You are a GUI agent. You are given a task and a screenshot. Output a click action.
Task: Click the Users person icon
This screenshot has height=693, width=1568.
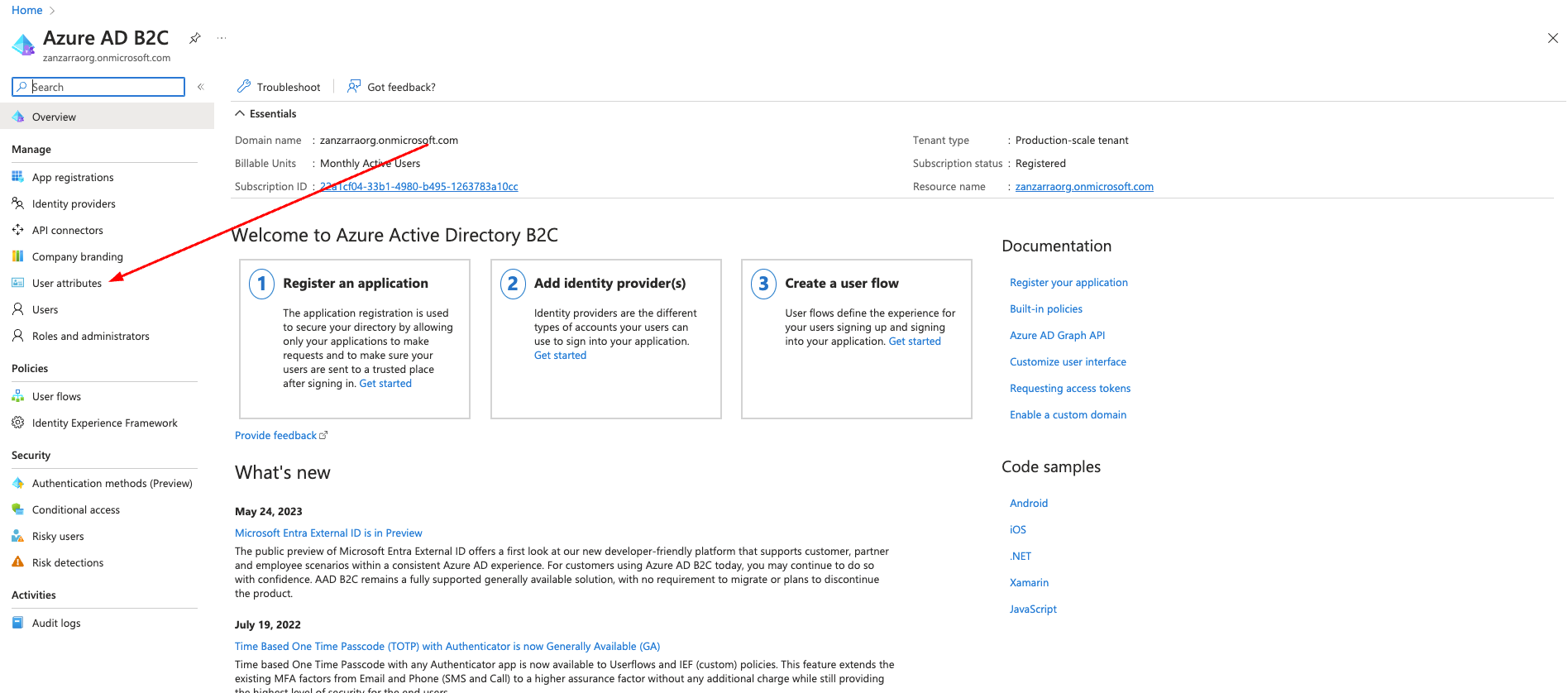pyautogui.click(x=18, y=309)
